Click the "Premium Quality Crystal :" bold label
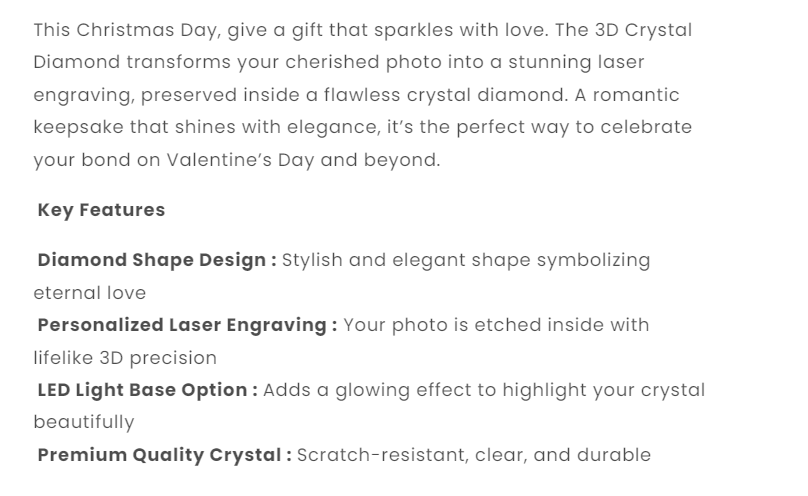The width and height of the screenshot is (808, 496). coord(164,455)
